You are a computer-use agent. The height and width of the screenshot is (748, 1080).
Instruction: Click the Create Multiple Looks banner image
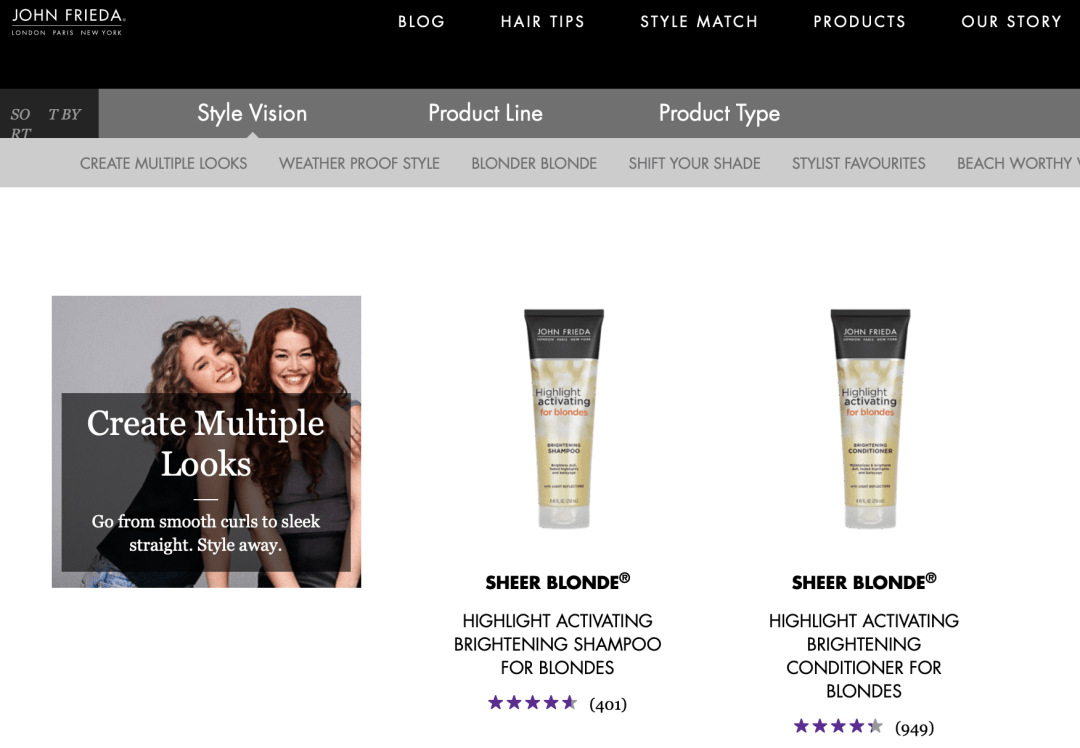tap(206, 441)
